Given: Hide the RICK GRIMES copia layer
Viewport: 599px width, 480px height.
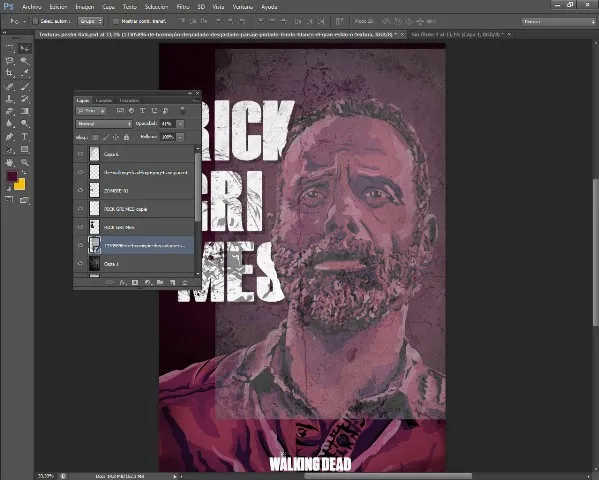Looking at the screenshot, I should tap(81, 209).
